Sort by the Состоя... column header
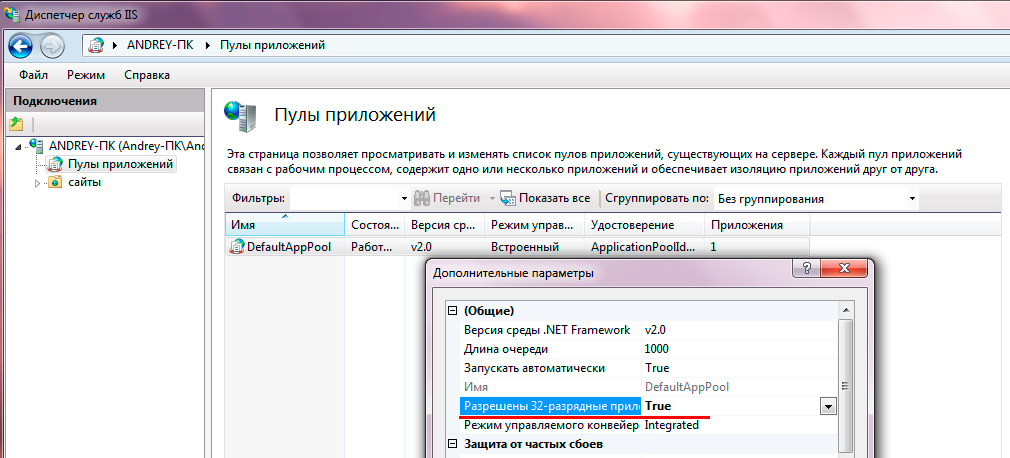Screen dimensions: 1010x458 click(x=374, y=225)
